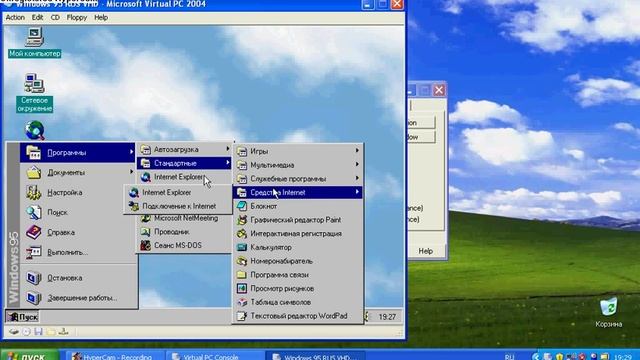The height and width of the screenshot is (360, 640).
Task: Select Средства Internet submenu
Action: [x=298, y=192]
